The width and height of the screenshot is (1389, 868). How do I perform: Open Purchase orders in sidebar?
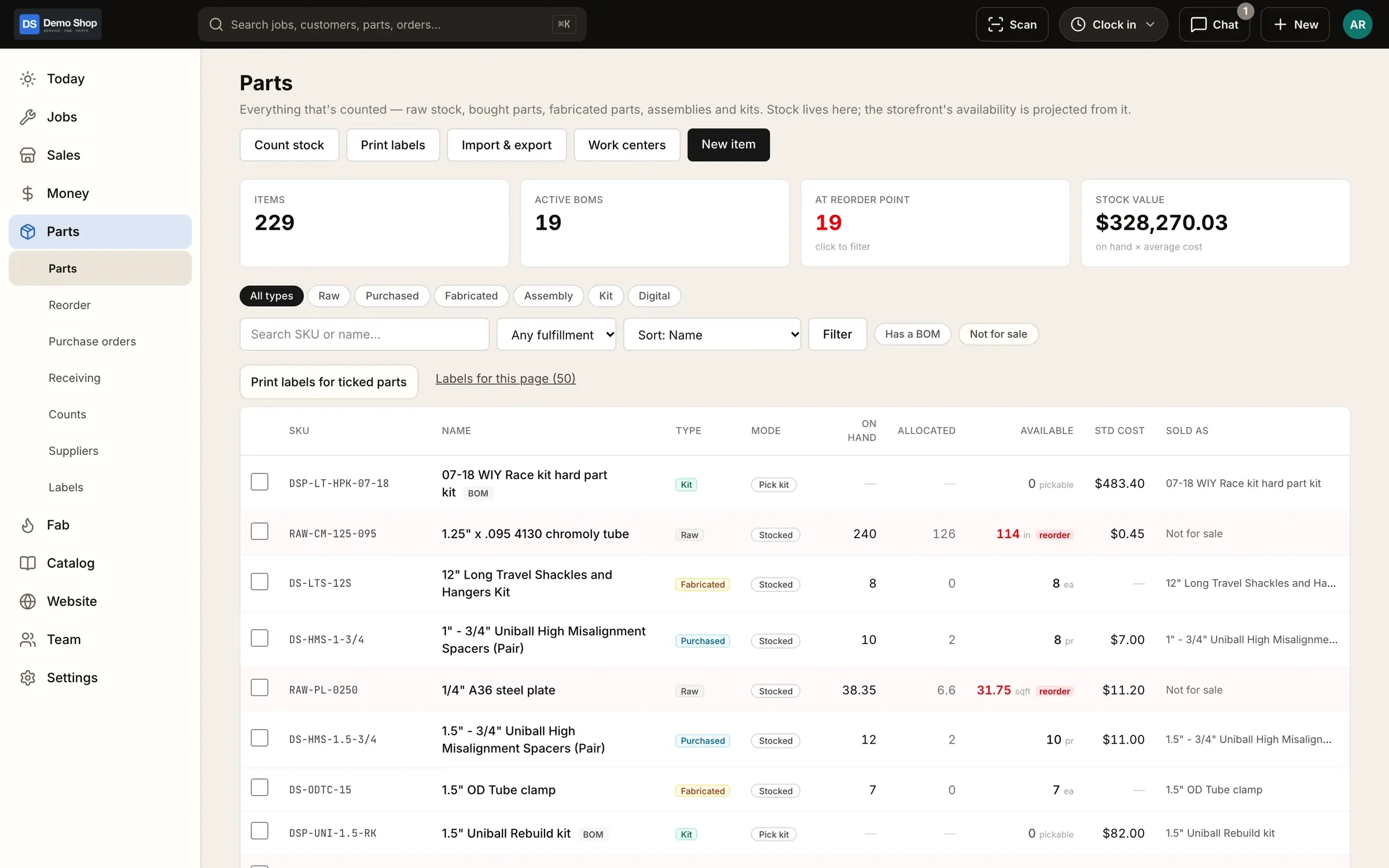pos(92,341)
